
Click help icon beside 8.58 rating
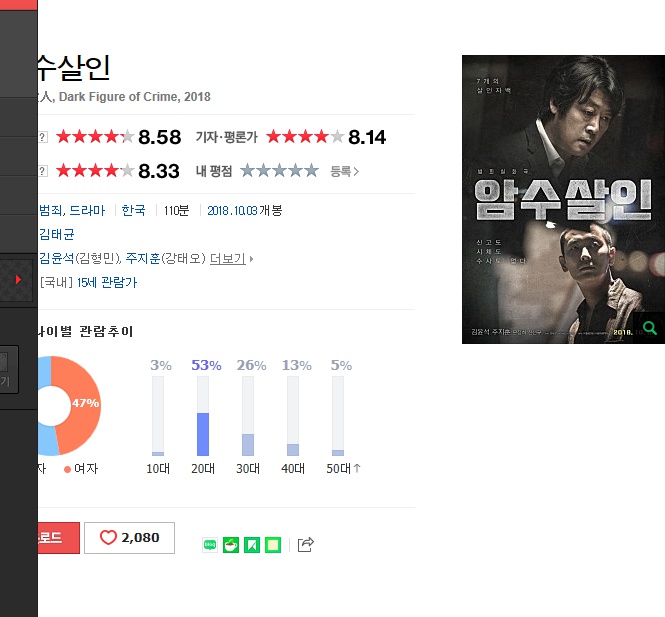pyautogui.click(x=42, y=137)
